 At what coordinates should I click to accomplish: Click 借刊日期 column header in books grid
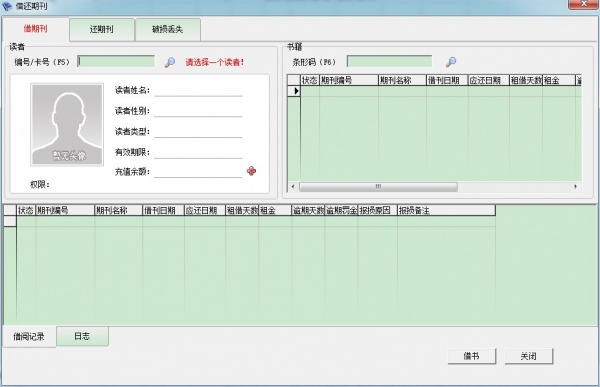[447, 80]
